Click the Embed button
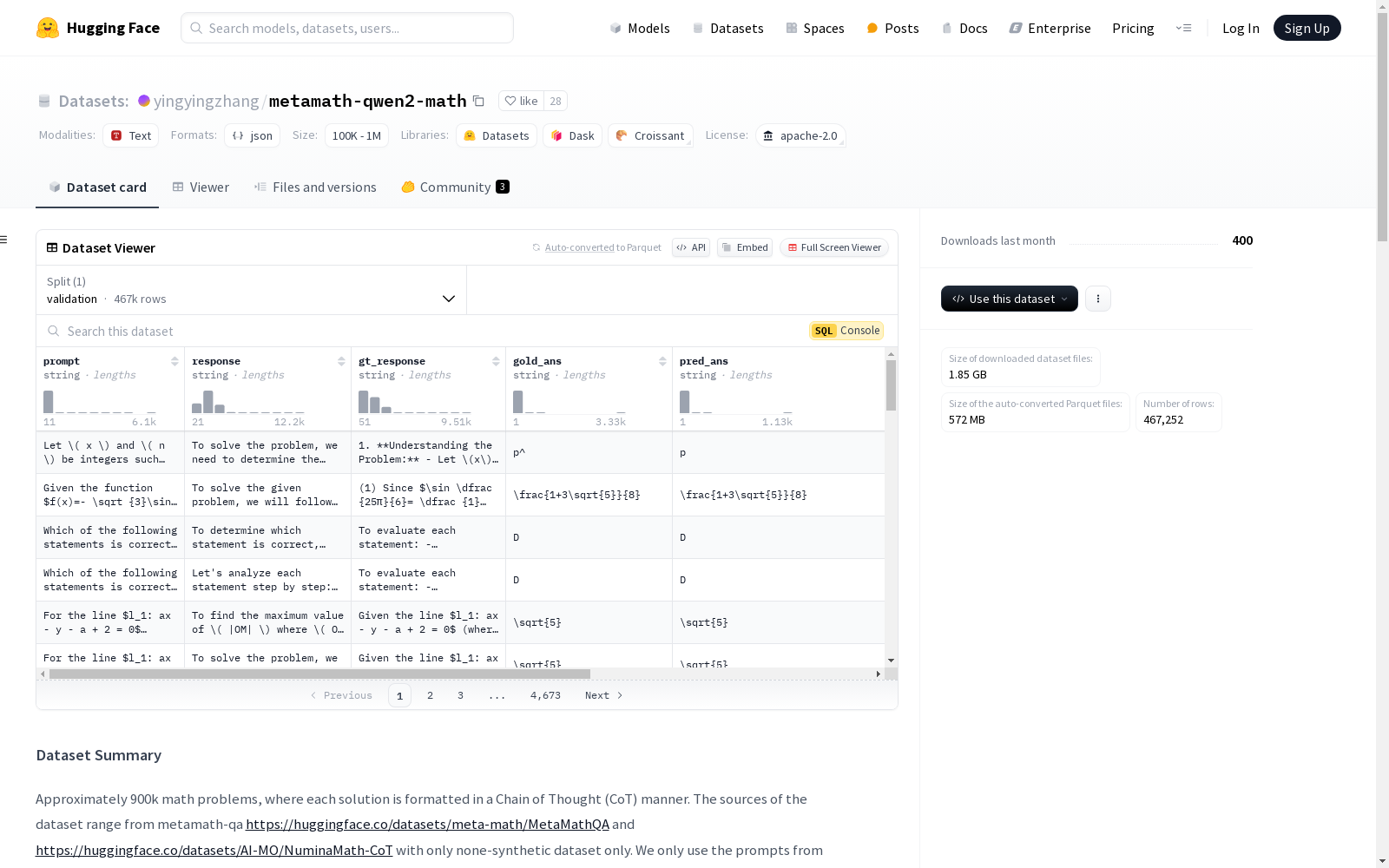The height and width of the screenshot is (868, 1389). tap(745, 247)
